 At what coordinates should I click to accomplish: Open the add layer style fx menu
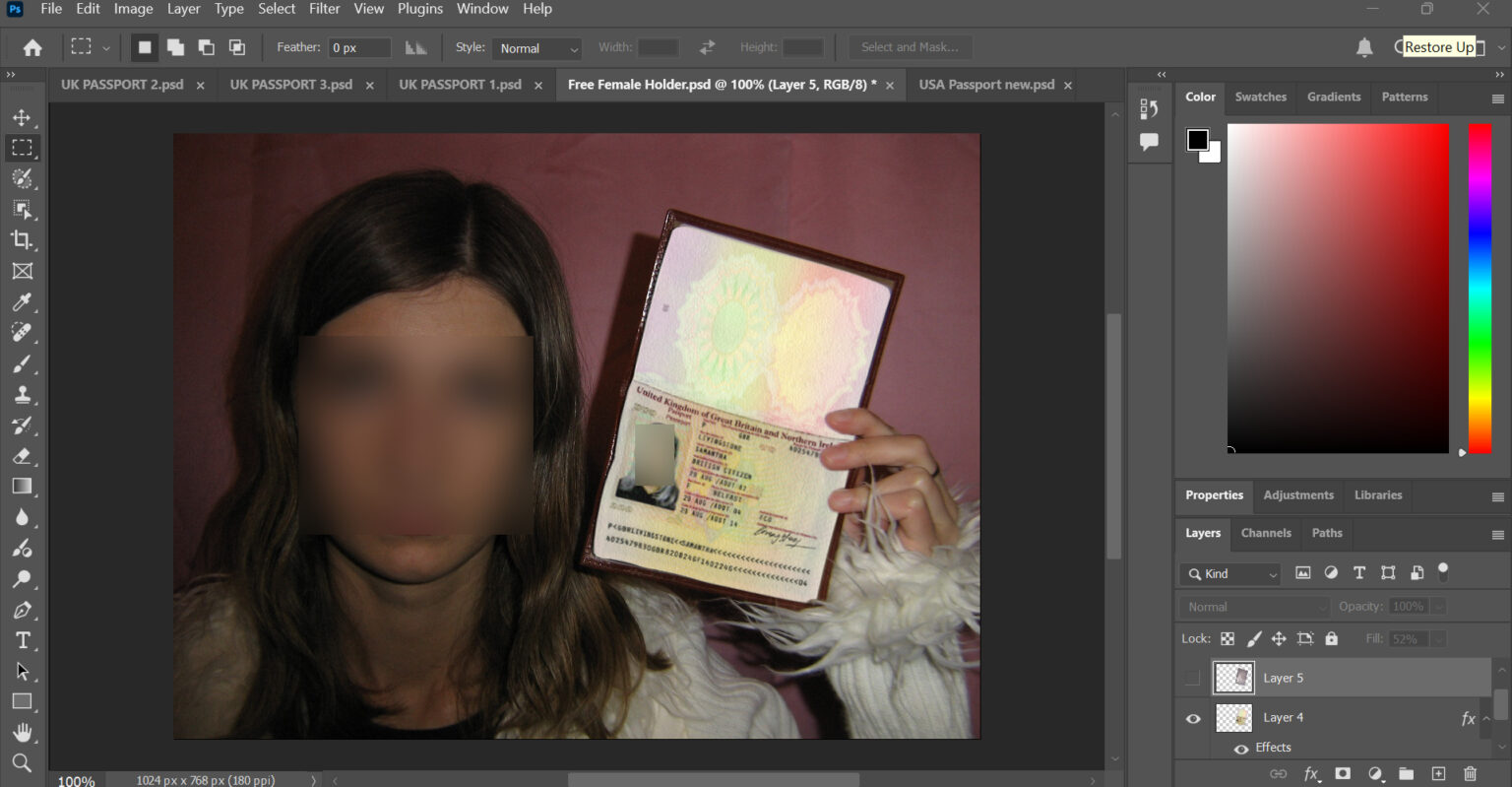click(1311, 774)
